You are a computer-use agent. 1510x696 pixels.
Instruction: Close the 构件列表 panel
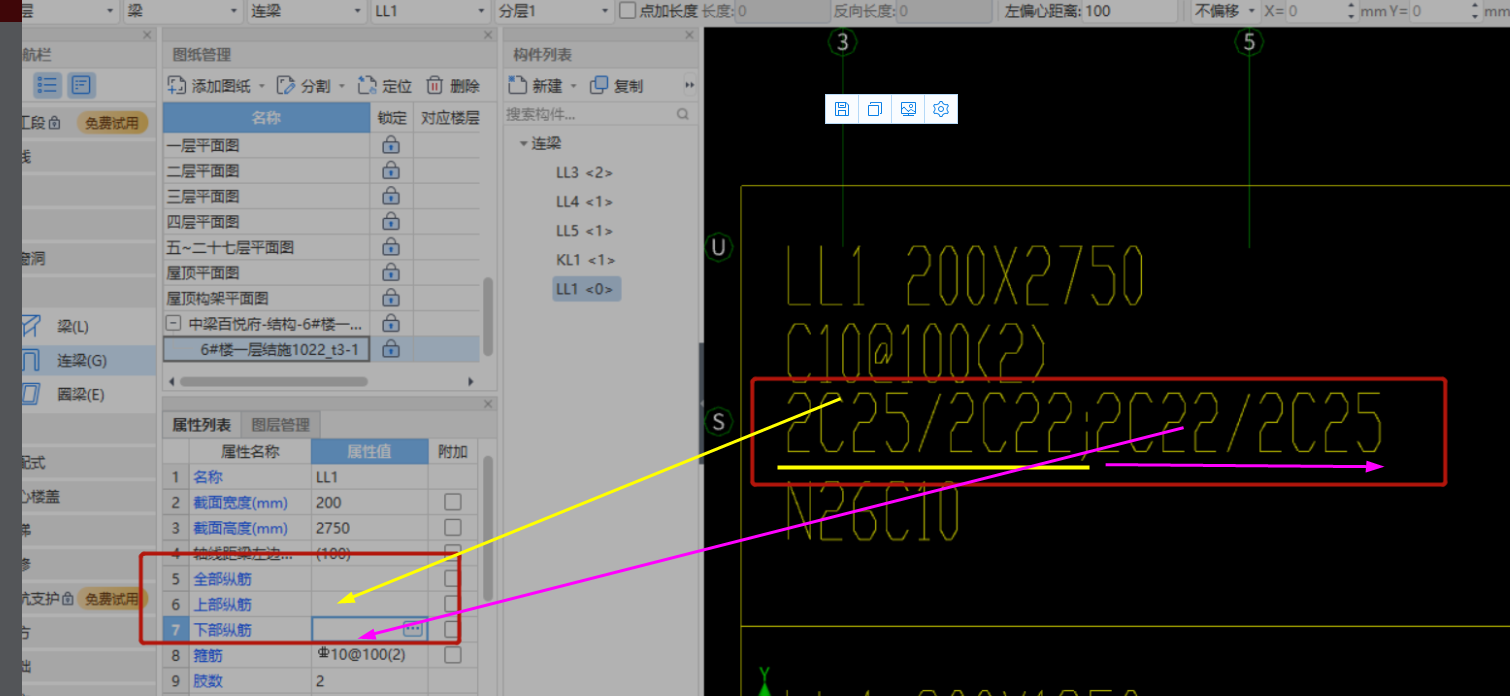coord(689,35)
